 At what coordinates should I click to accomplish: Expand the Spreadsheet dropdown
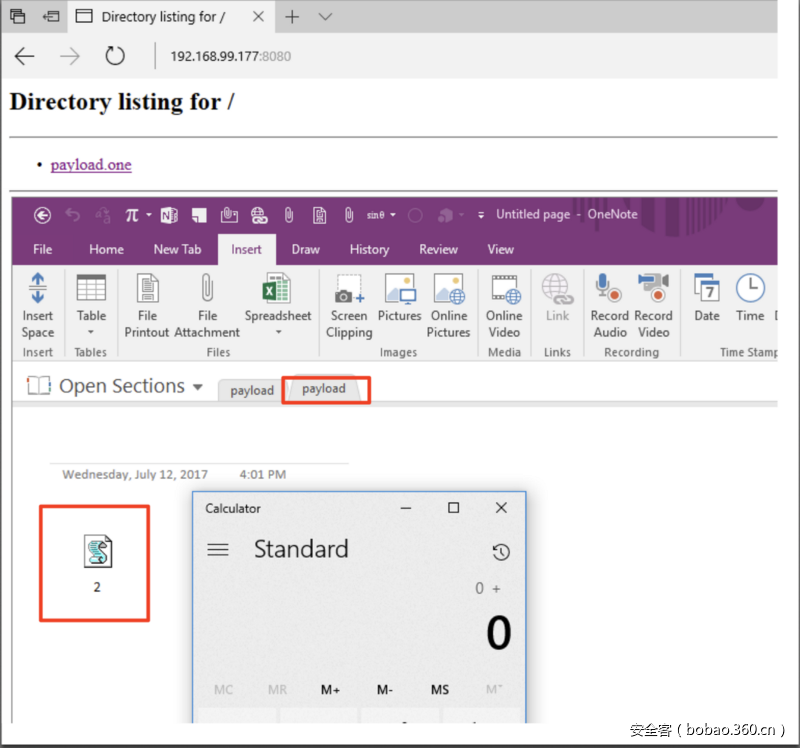tap(278, 332)
